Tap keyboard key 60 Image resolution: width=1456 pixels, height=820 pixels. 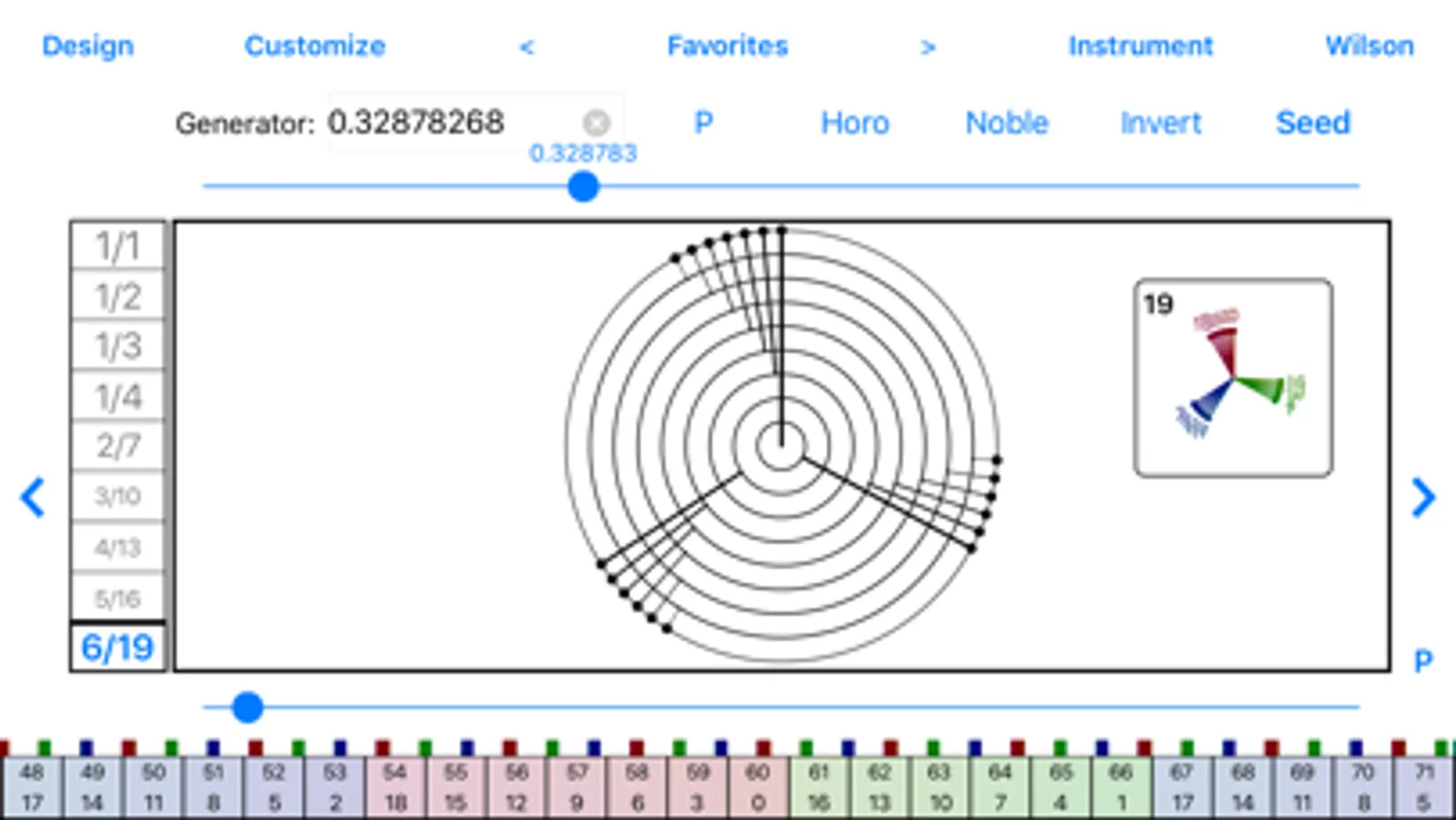[x=758, y=787]
